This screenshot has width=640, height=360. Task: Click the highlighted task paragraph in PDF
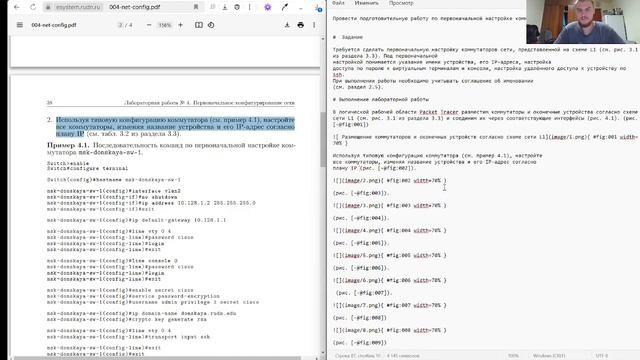pyautogui.click(x=175, y=127)
